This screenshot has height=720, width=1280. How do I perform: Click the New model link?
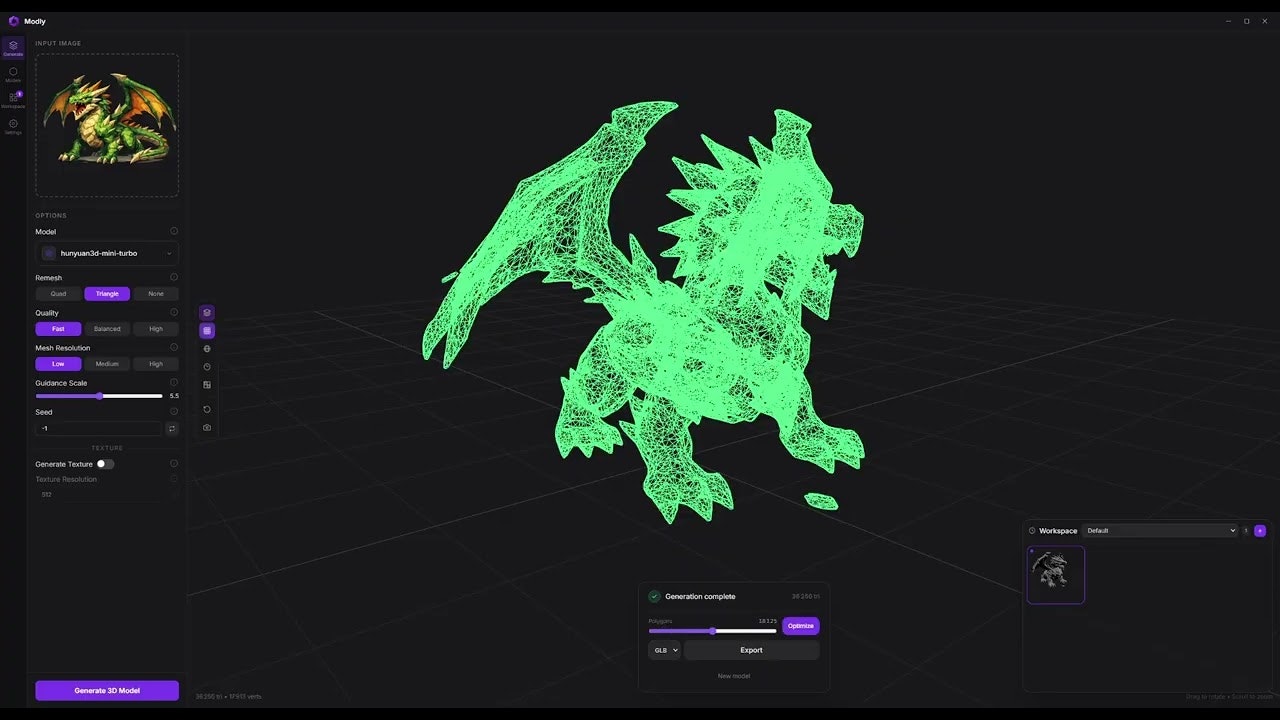click(734, 676)
